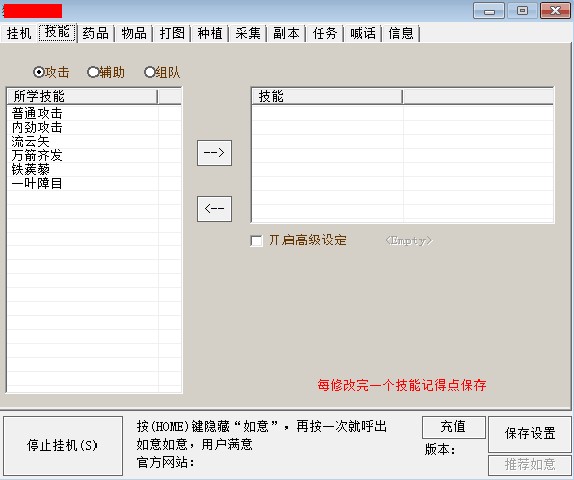Image resolution: width=574 pixels, height=480 pixels.
Task: Click the 停止挂机(S) button
Action: [63, 446]
